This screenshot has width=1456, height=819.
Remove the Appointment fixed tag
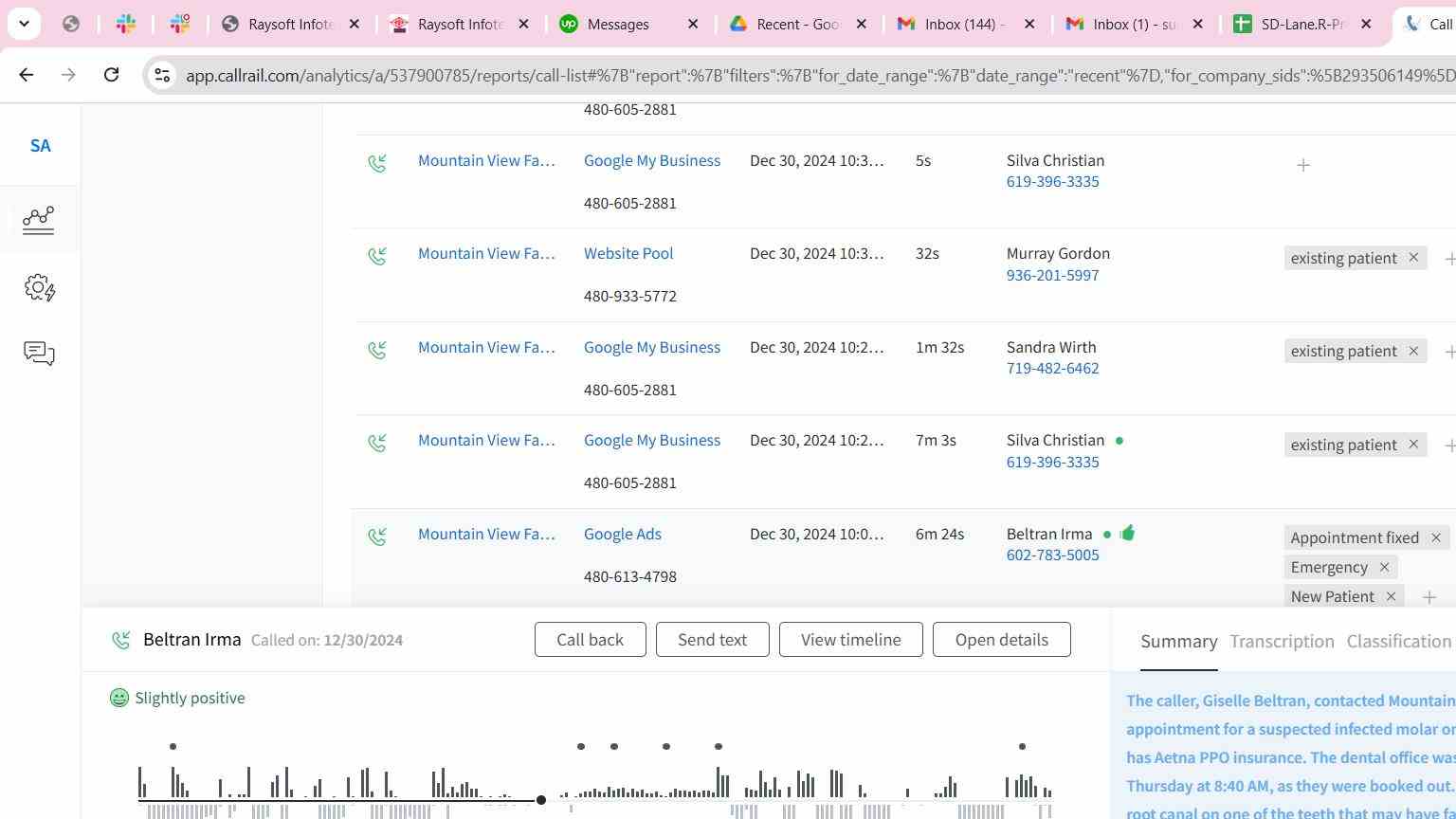1436,538
